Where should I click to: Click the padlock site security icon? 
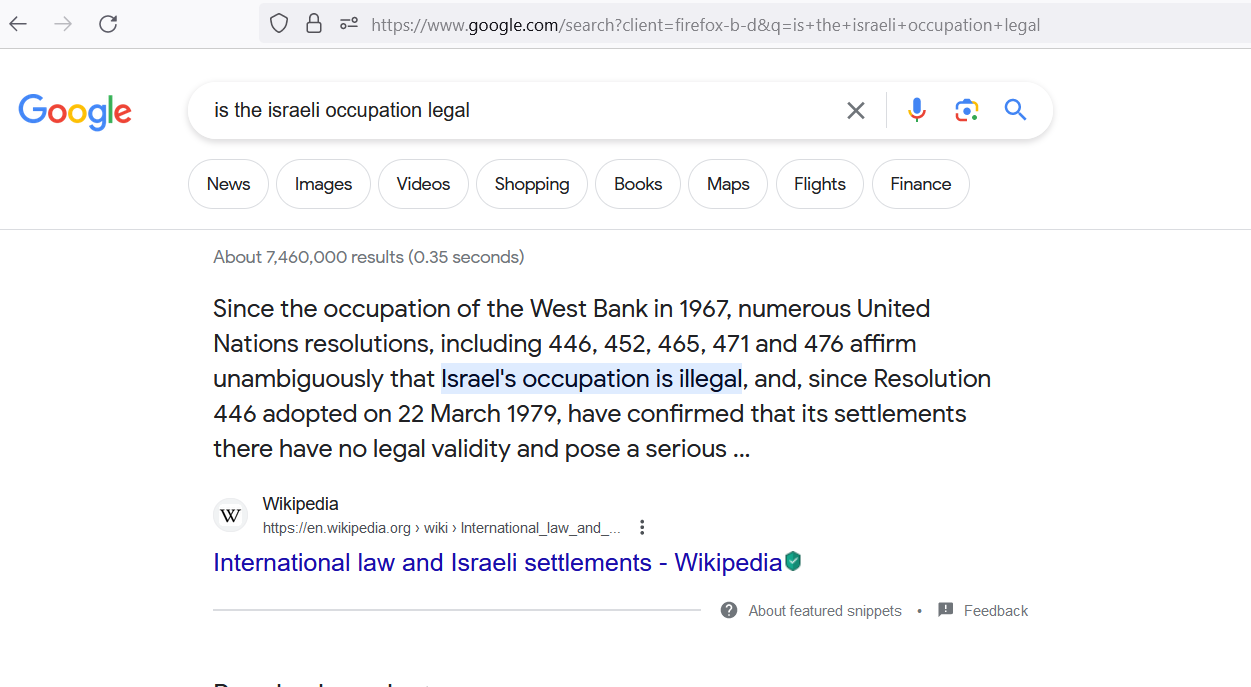tap(314, 24)
